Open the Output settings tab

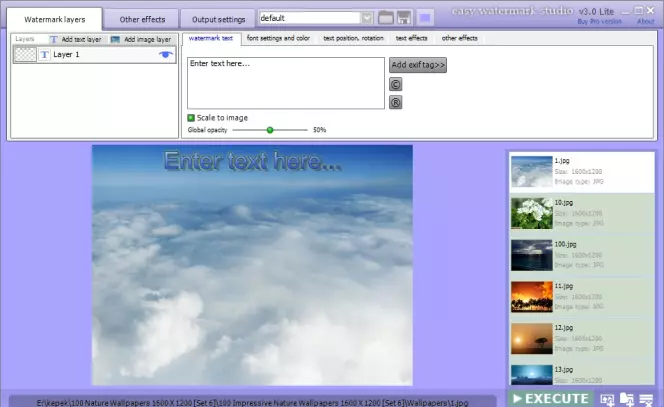pos(219,19)
